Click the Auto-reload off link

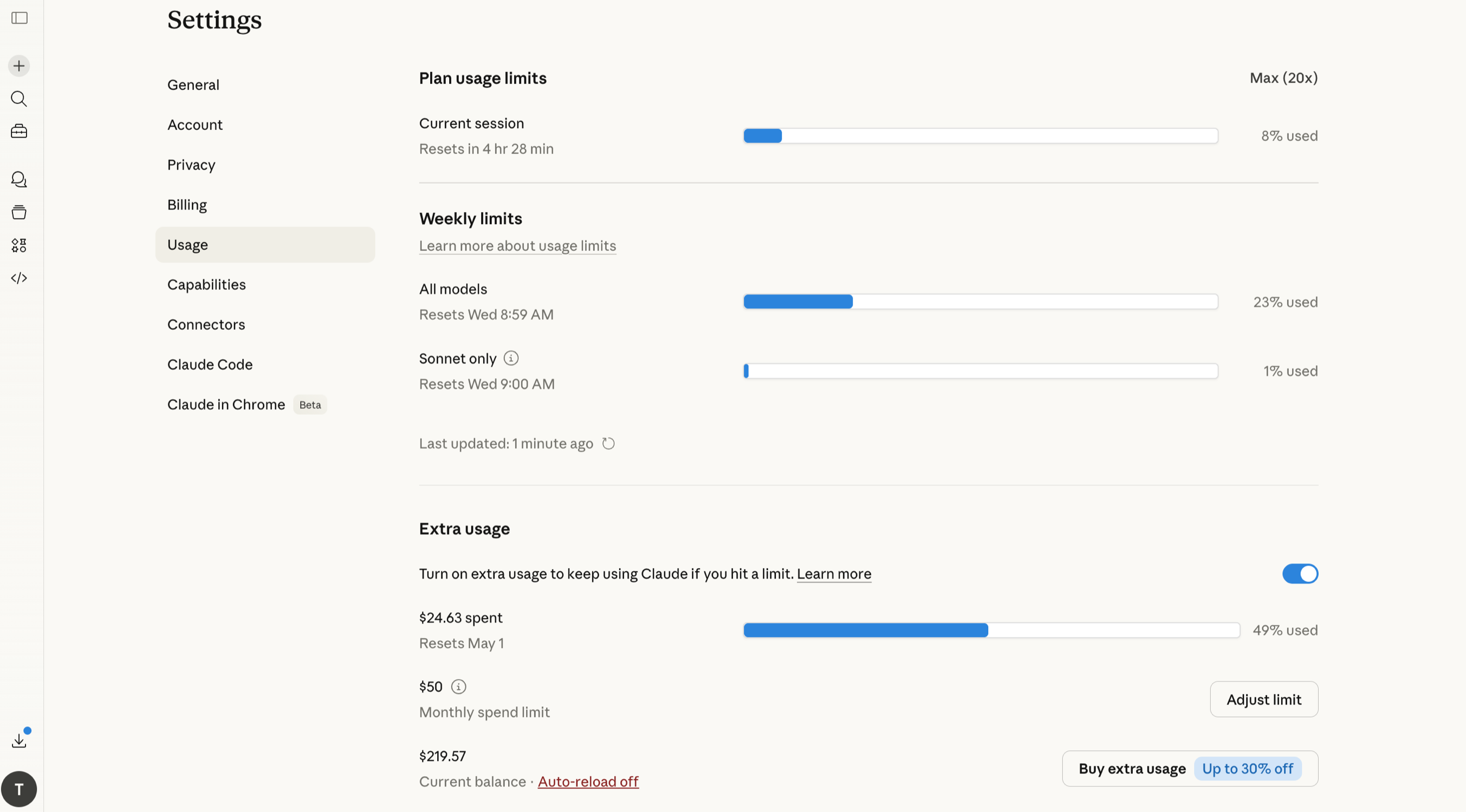(x=588, y=782)
